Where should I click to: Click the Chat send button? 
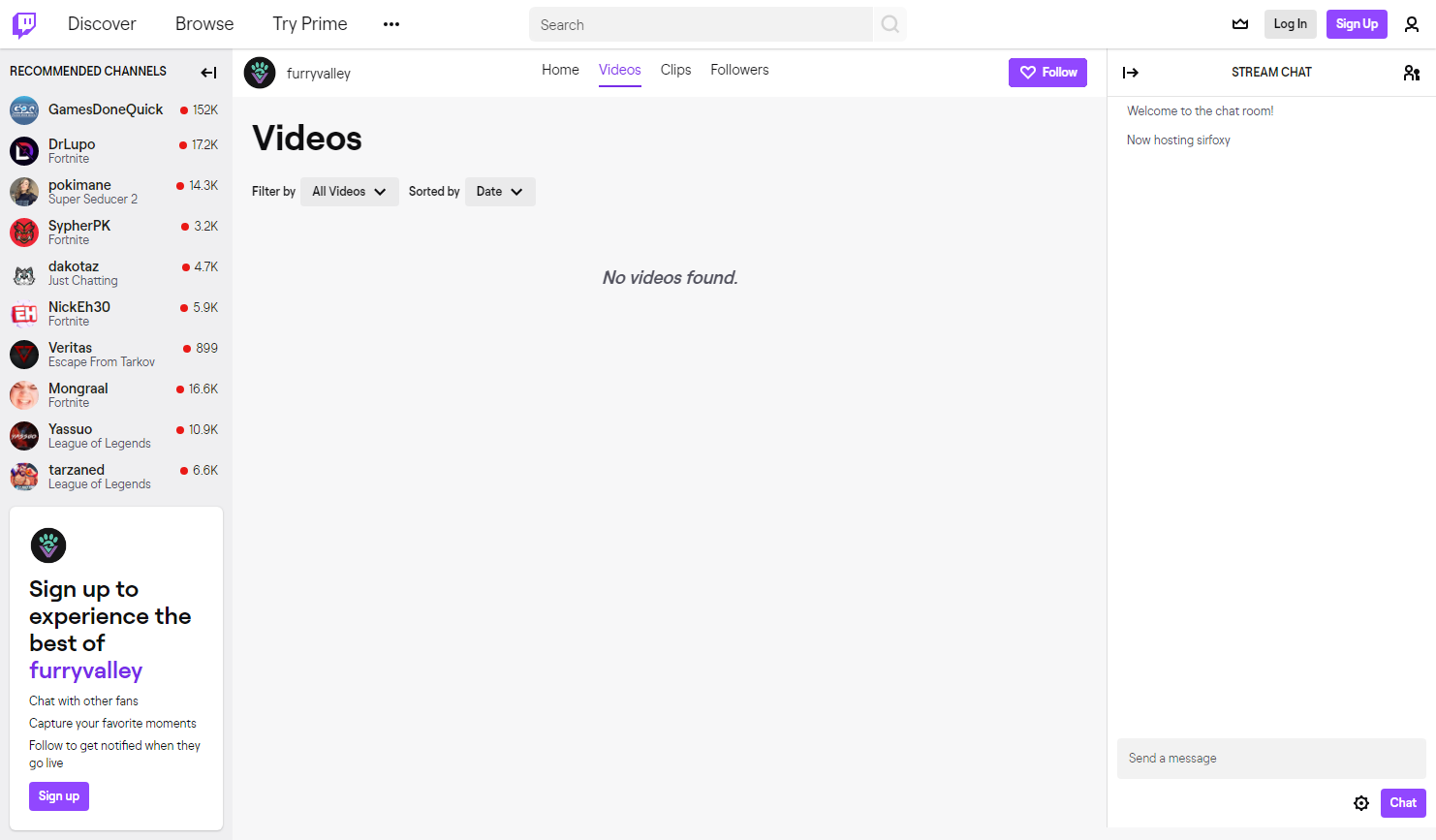pyautogui.click(x=1403, y=802)
